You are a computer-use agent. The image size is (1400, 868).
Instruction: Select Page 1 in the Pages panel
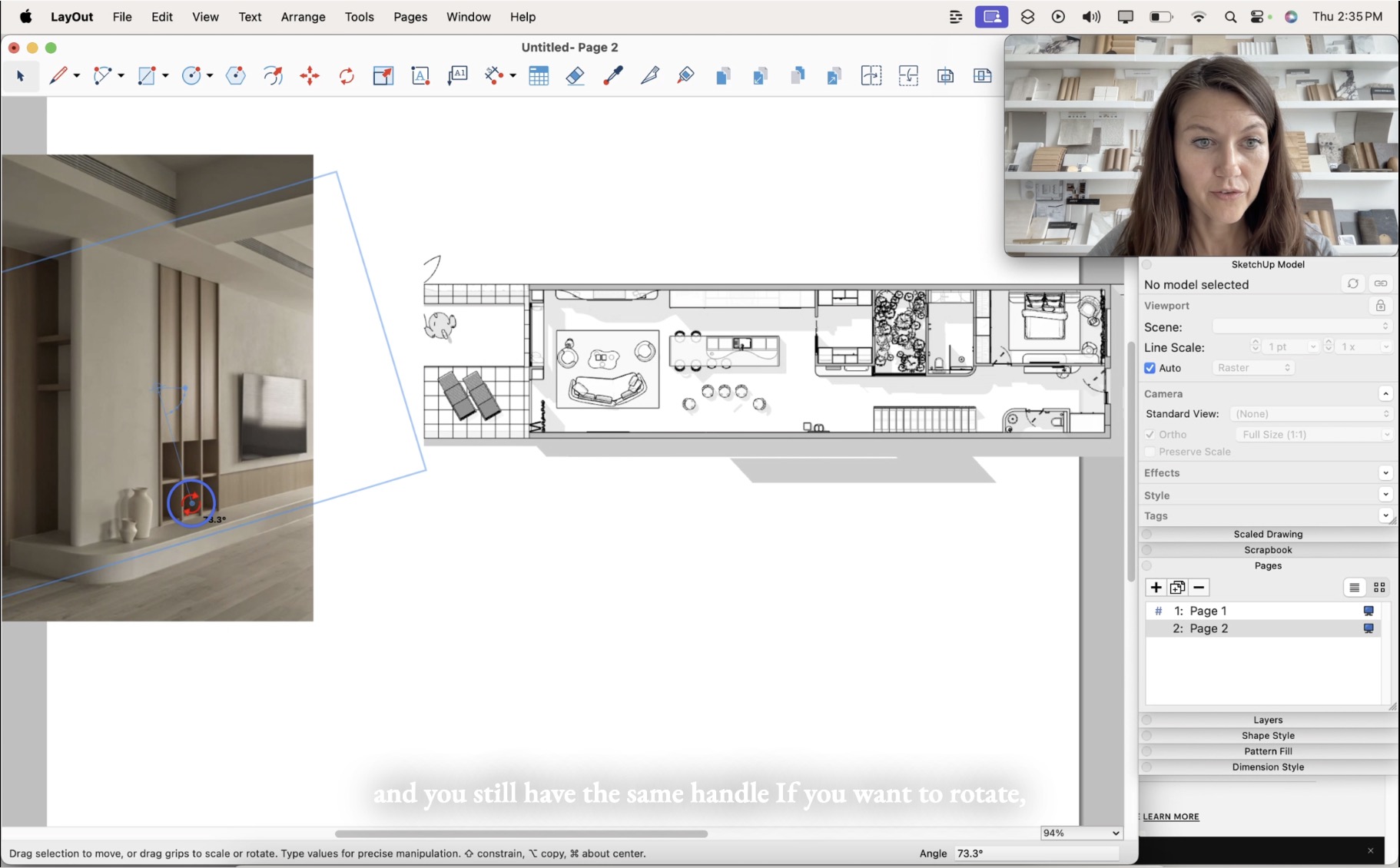pos(1208,611)
